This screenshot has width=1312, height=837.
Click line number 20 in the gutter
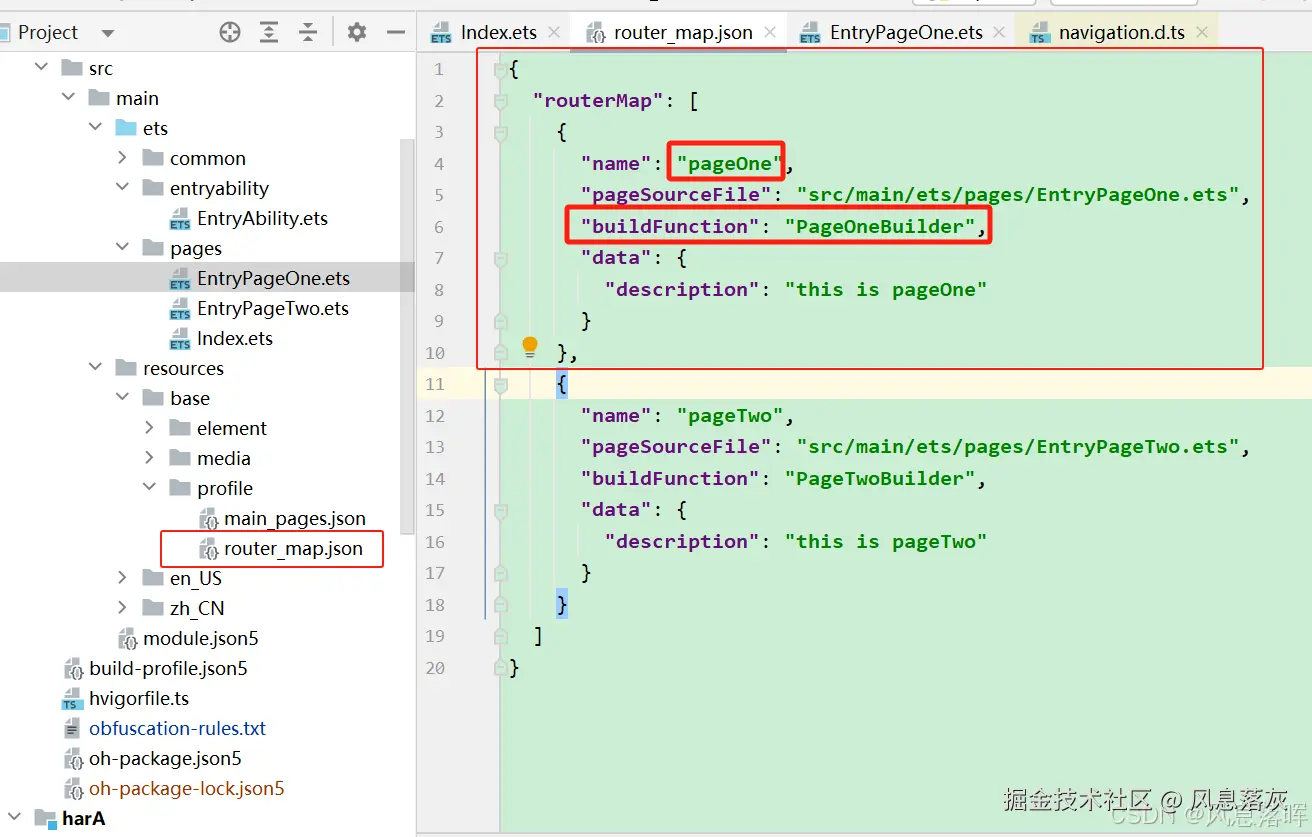coord(435,667)
